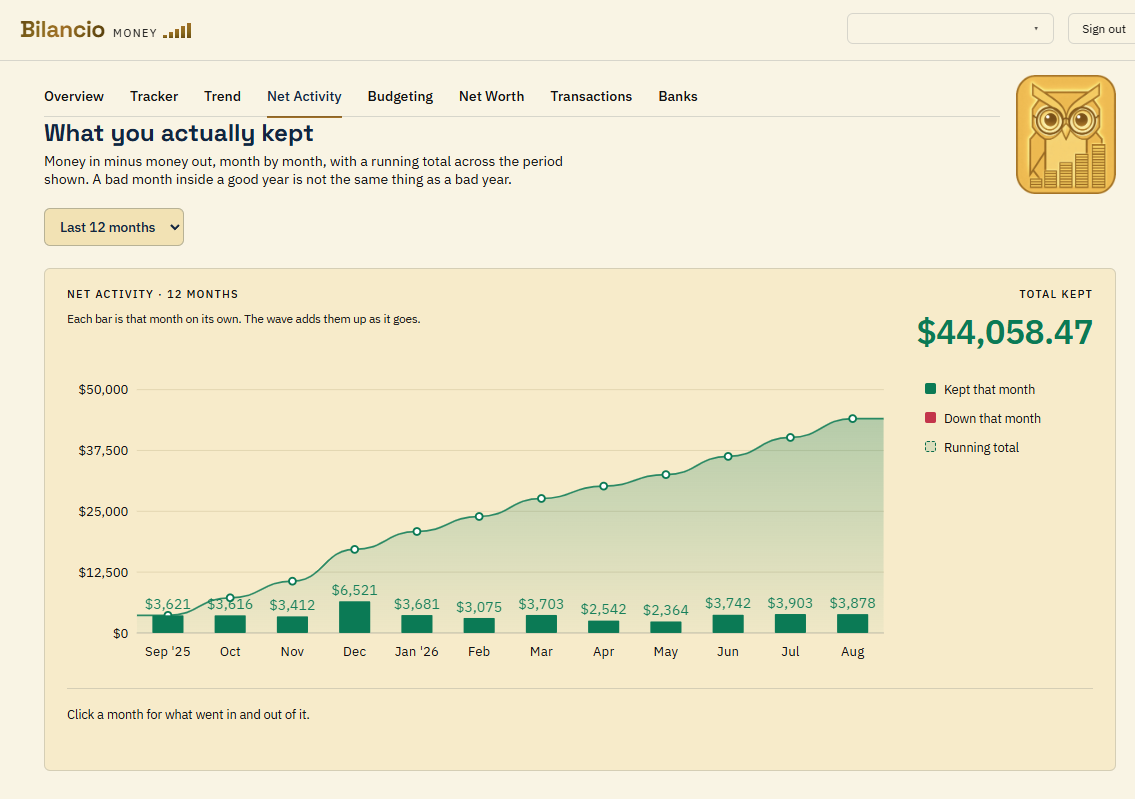1135x799 pixels.
Task: Click the running total point above Aug
Action: tap(853, 418)
